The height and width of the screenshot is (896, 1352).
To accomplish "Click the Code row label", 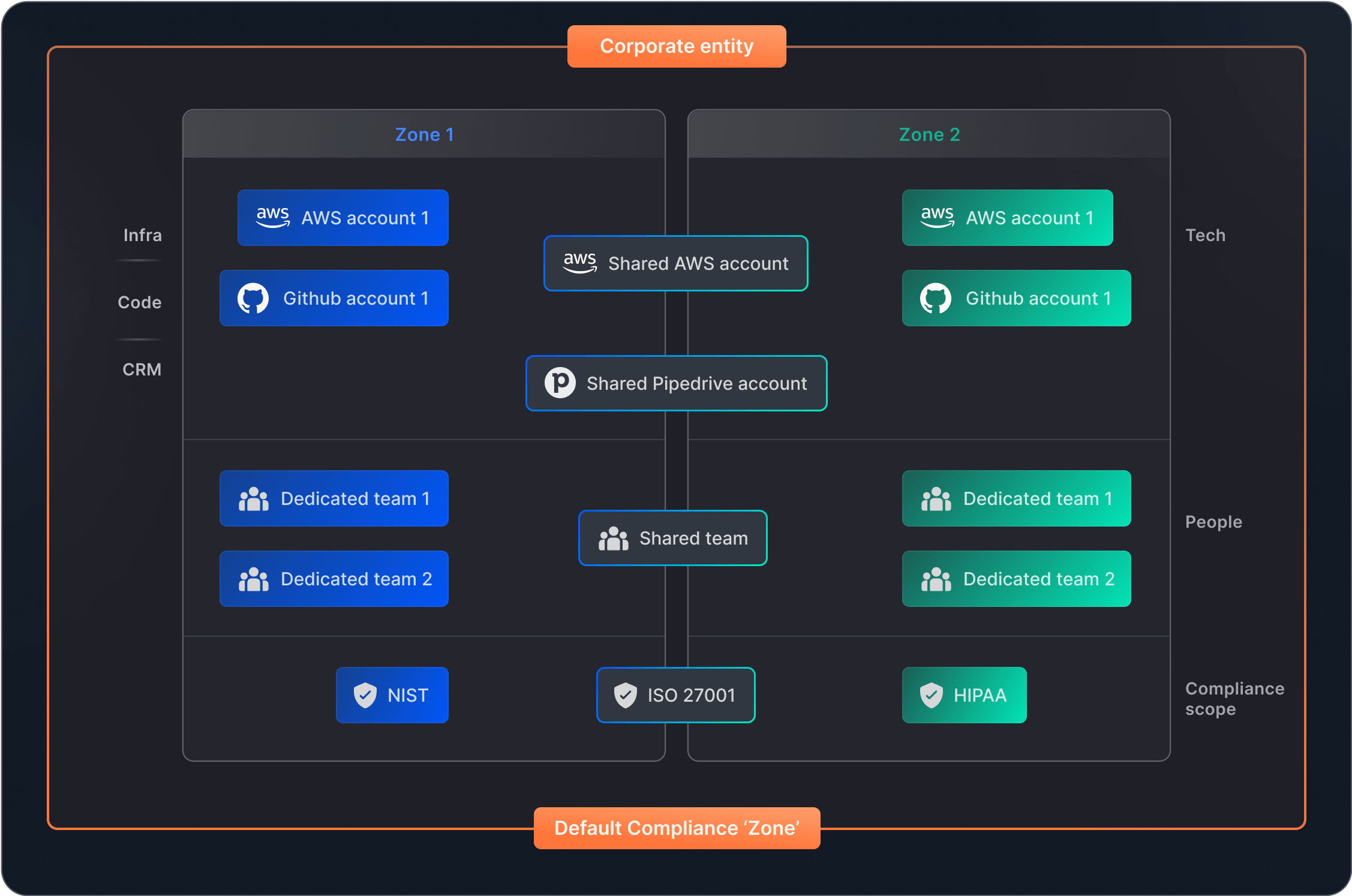I will click(x=140, y=302).
